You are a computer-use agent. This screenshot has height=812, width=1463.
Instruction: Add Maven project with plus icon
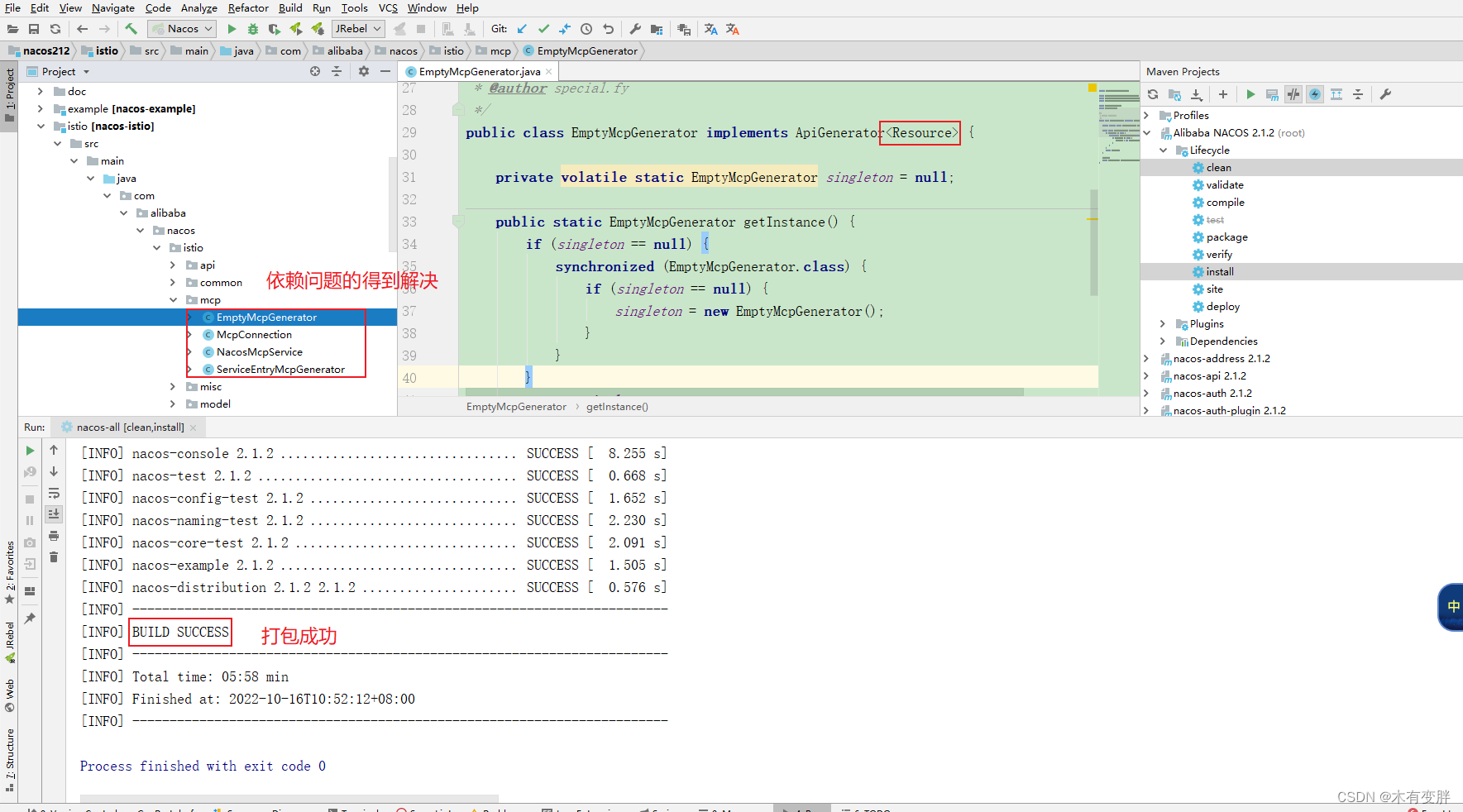[1223, 94]
